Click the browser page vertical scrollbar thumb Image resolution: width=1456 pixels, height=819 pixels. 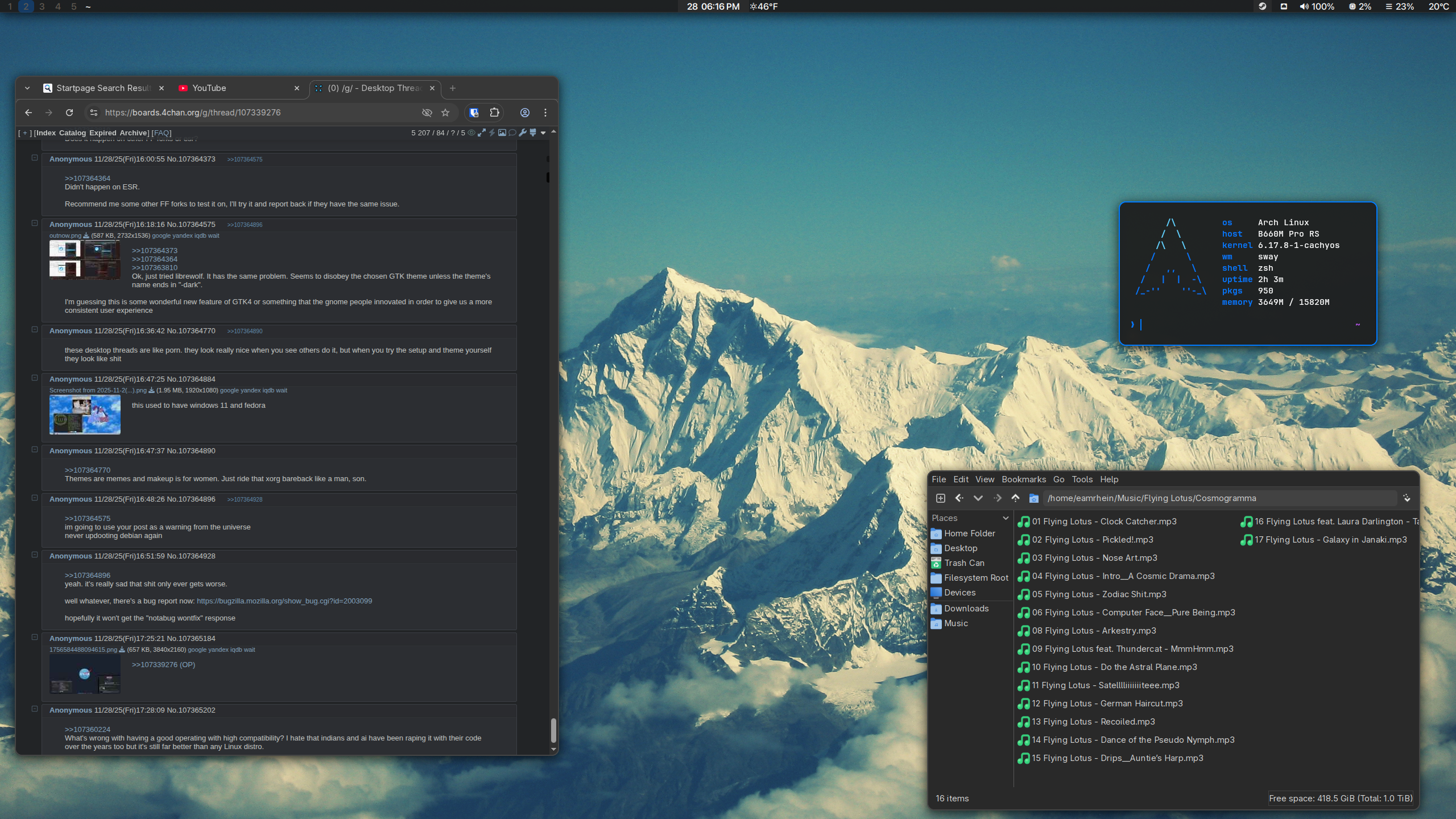(x=553, y=730)
